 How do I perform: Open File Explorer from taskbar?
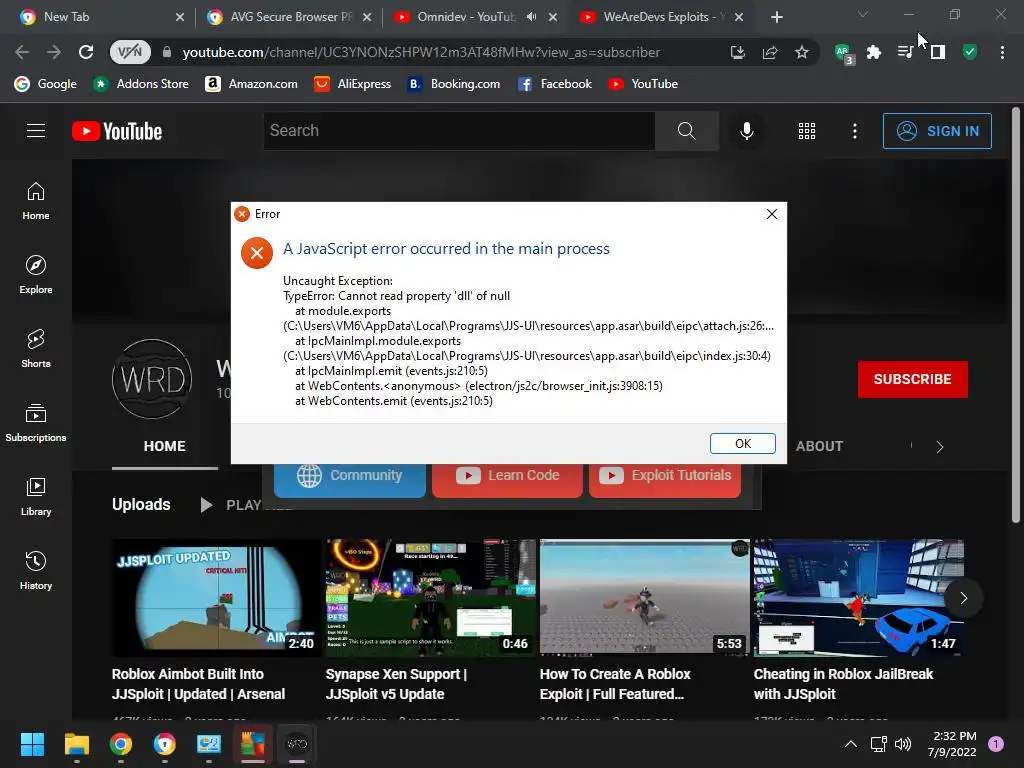point(76,744)
